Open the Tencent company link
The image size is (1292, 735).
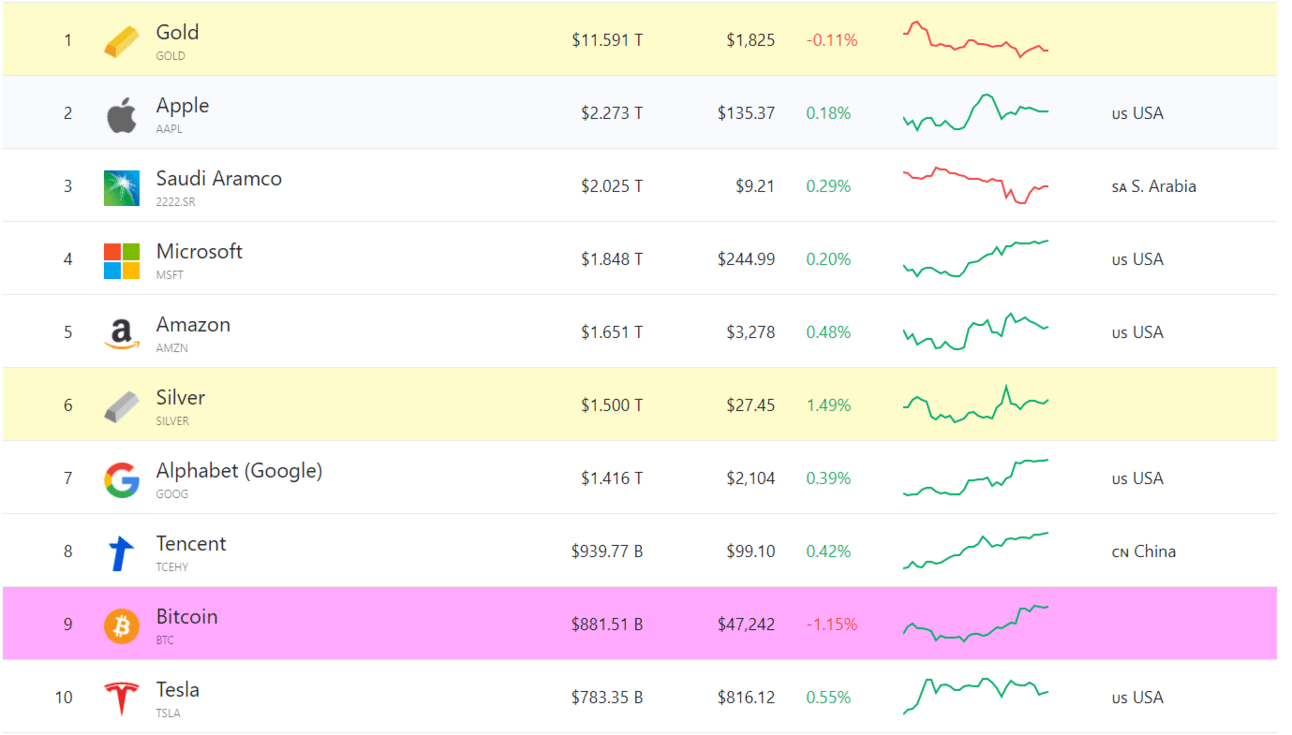(191, 543)
